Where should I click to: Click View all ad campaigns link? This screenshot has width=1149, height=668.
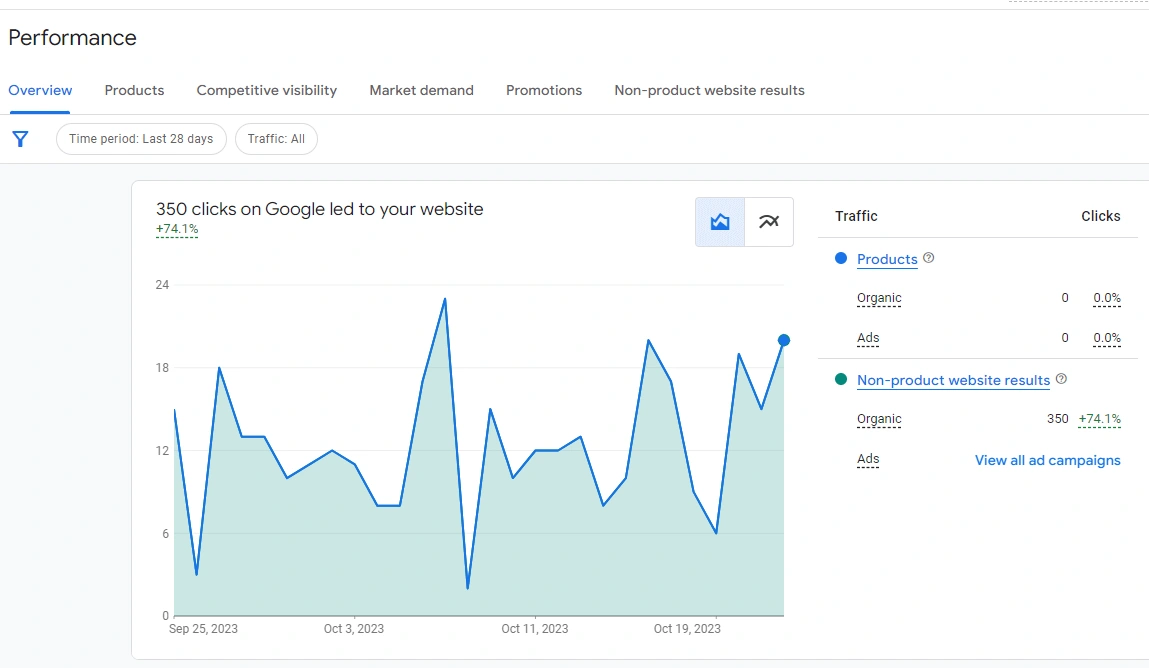point(1047,460)
